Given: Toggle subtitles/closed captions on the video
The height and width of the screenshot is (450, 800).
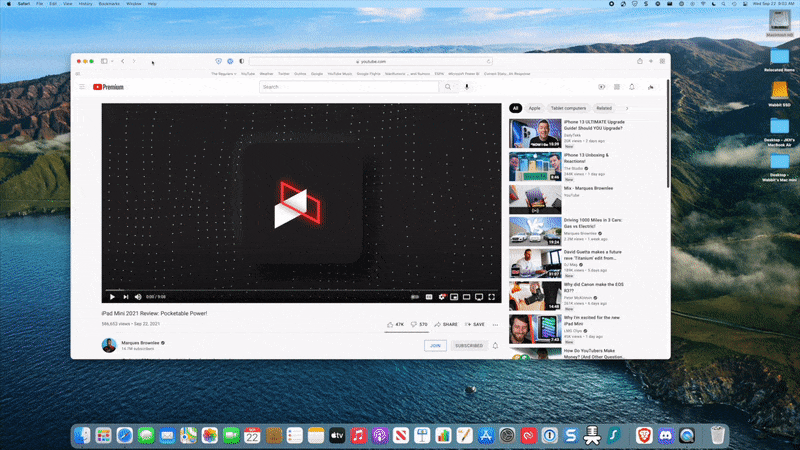Looking at the screenshot, I should pos(429,297).
